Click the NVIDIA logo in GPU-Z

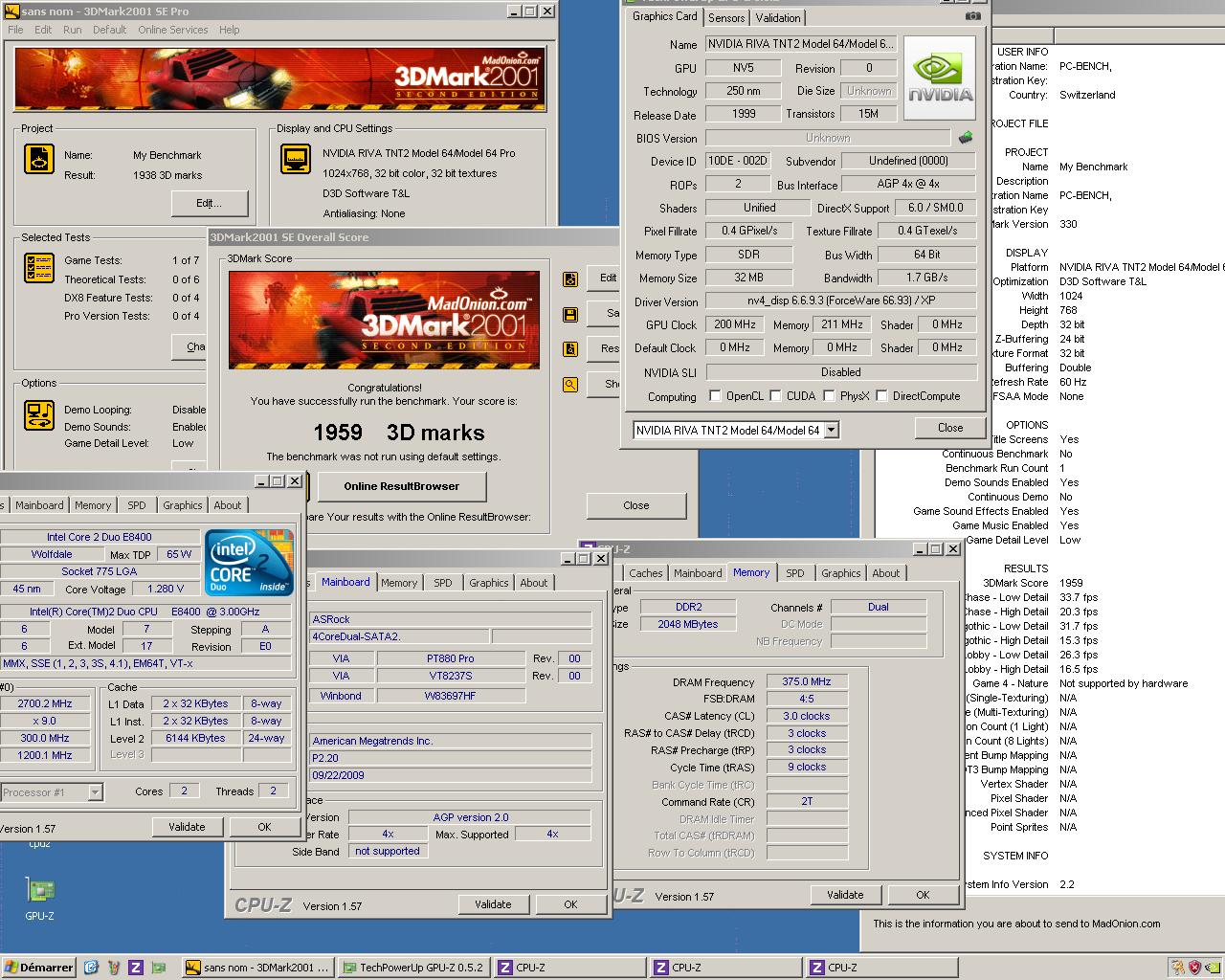(x=940, y=78)
